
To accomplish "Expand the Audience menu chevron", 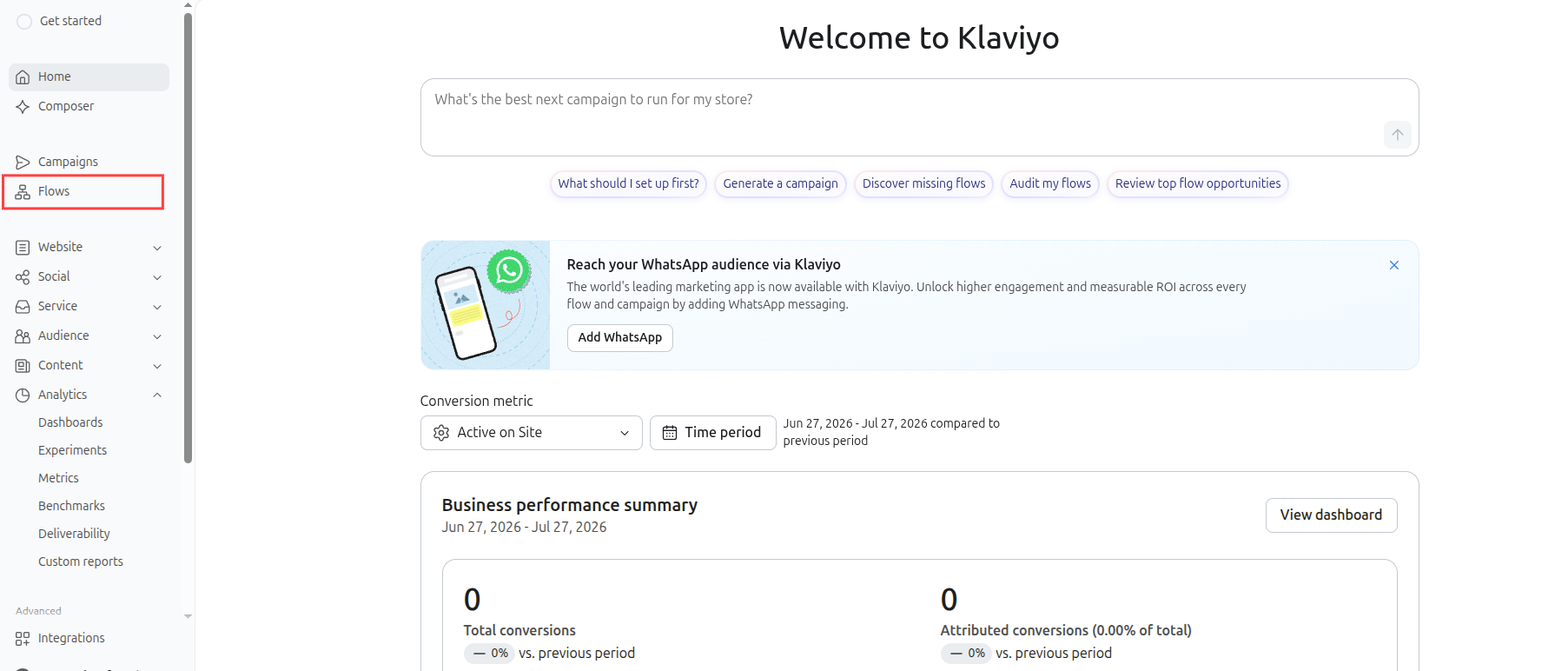I will click(x=157, y=336).
